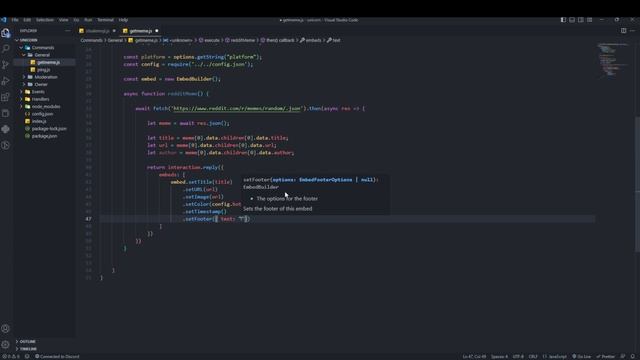Toggle Primary Side Bar visibility
Screen dimensions: 640x360
[x=563, y=20]
